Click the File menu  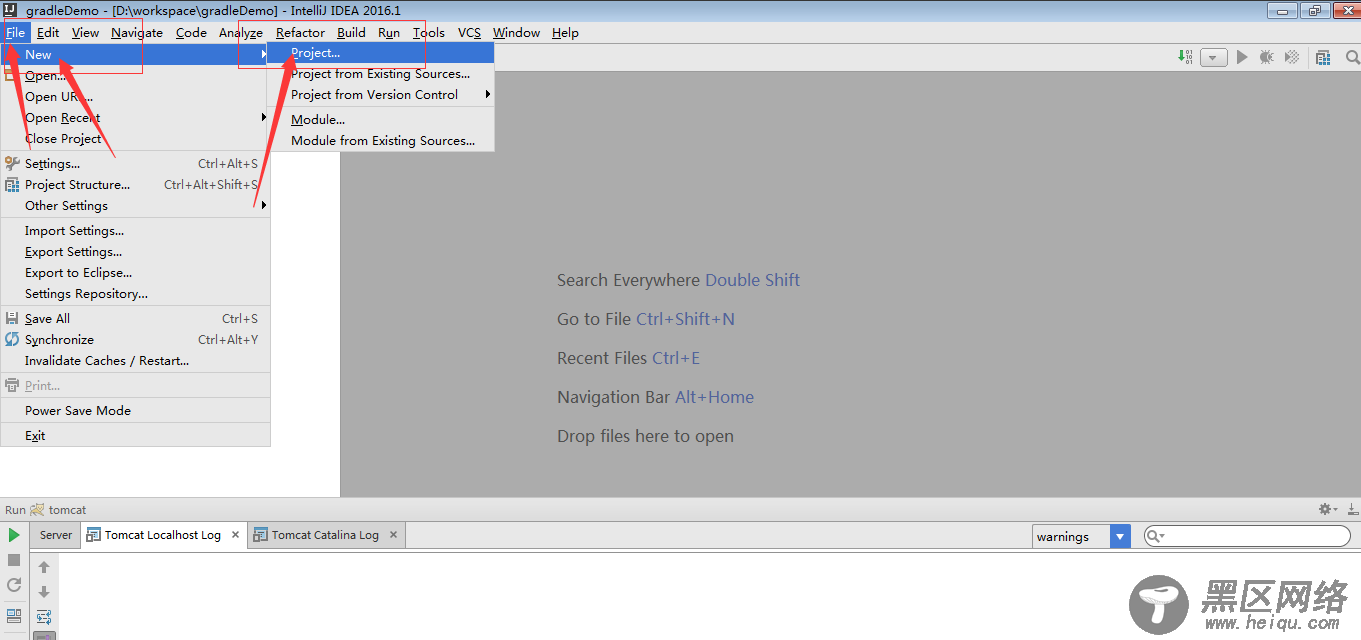coord(15,32)
